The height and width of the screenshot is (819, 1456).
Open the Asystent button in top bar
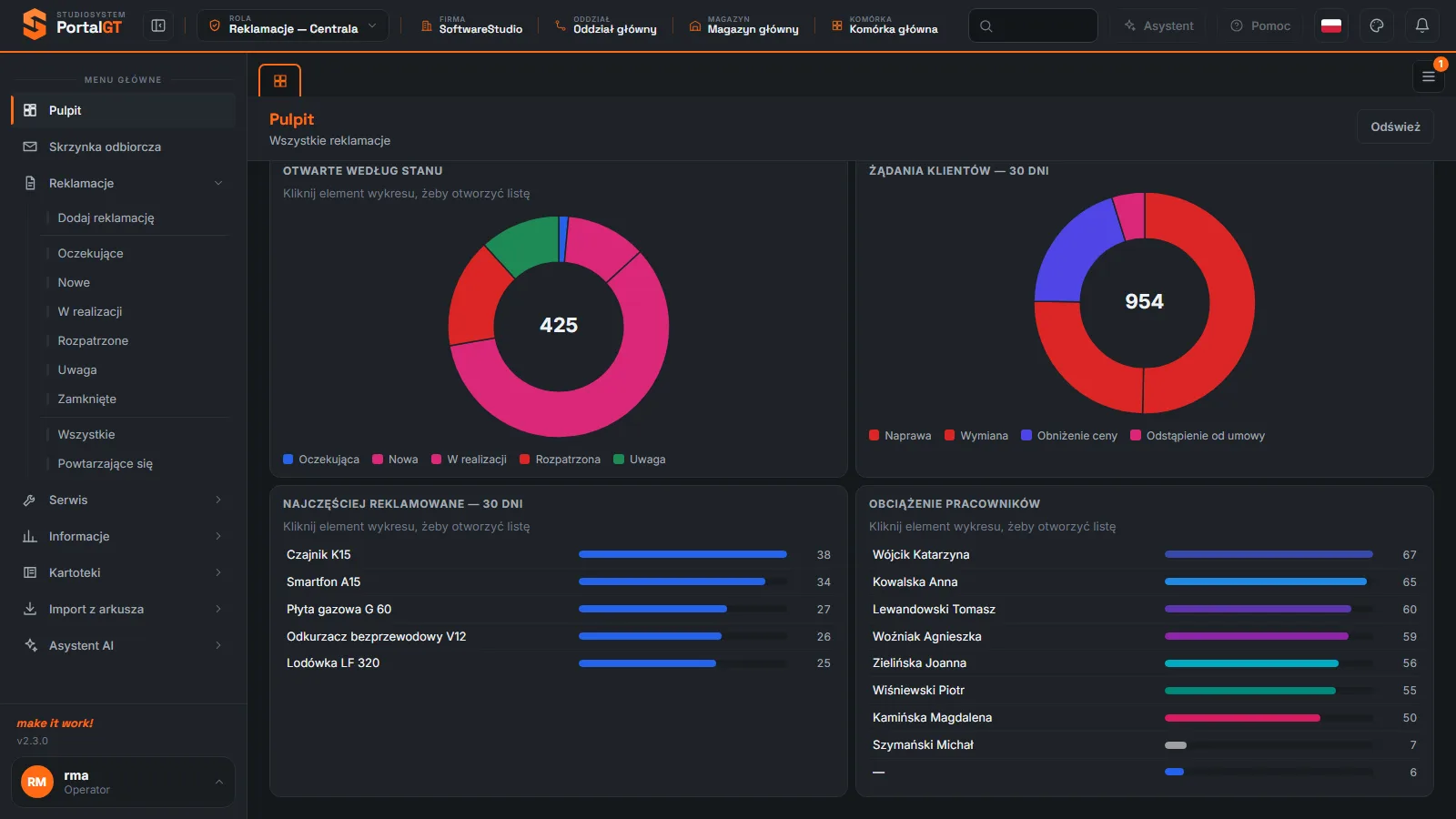(1159, 25)
